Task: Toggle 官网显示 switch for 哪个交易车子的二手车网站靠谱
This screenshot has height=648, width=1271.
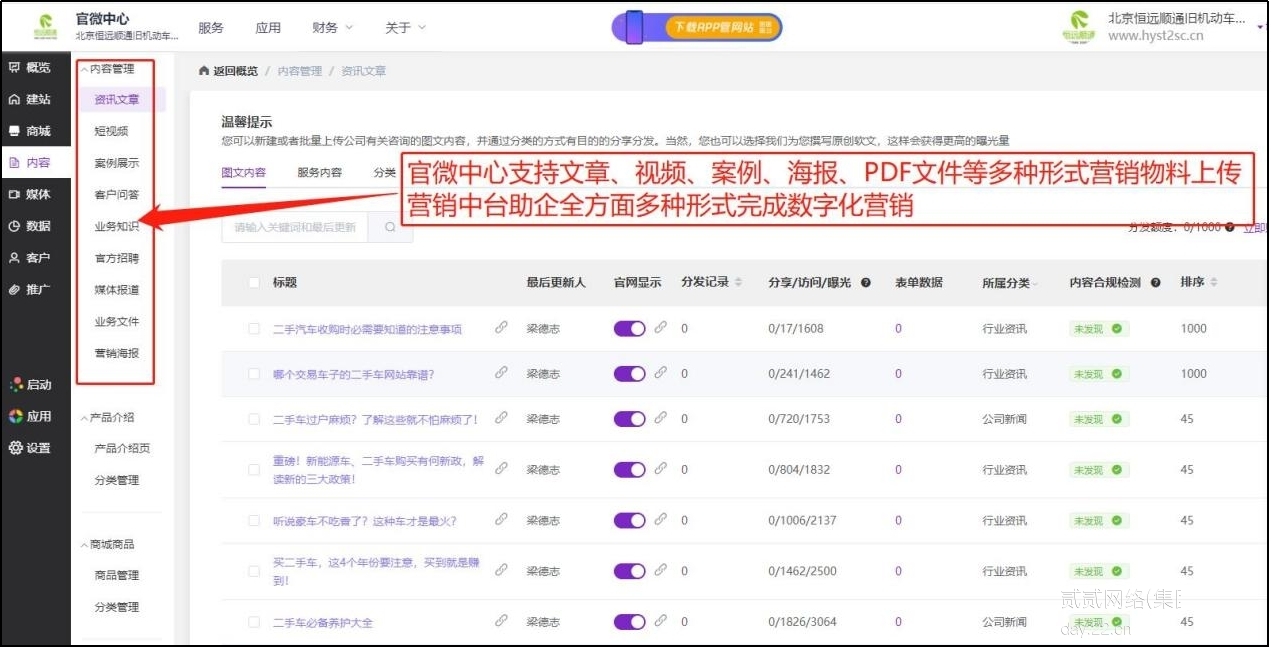Action: point(629,374)
